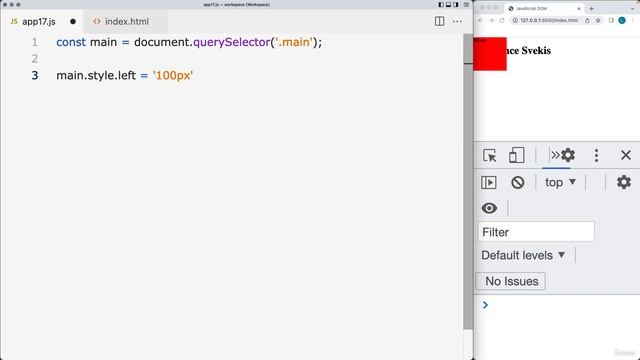The height and width of the screenshot is (360, 640).
Task: Show the console sidebar
Action: tap(489, 182)
